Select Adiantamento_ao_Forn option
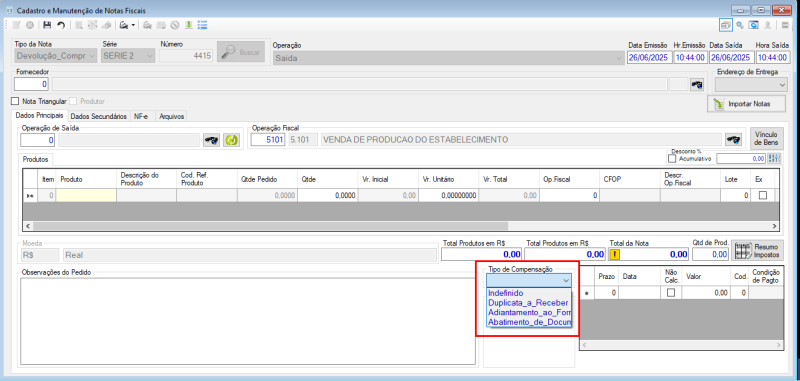The image size is (800, 381). point(529,313)
